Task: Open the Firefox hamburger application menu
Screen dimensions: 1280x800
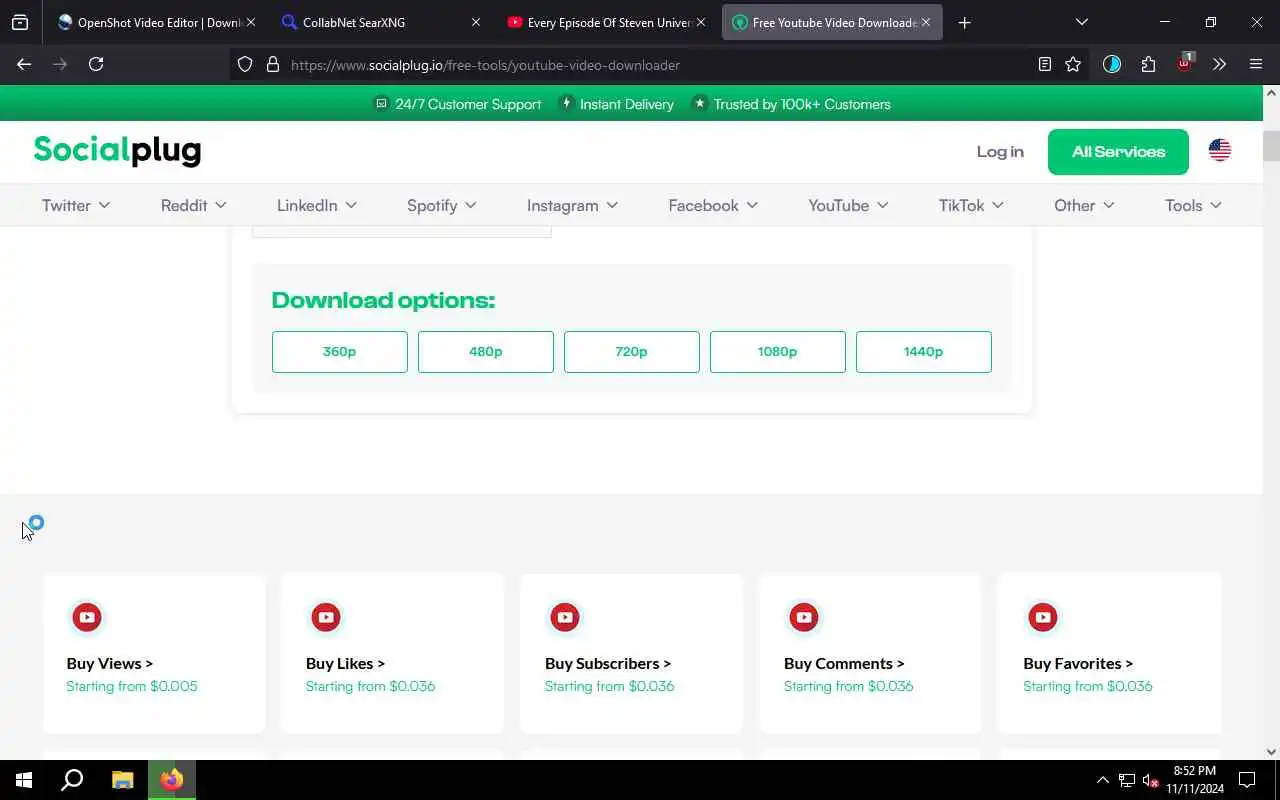Action: pyautogui.click(x=1256, y=64)
